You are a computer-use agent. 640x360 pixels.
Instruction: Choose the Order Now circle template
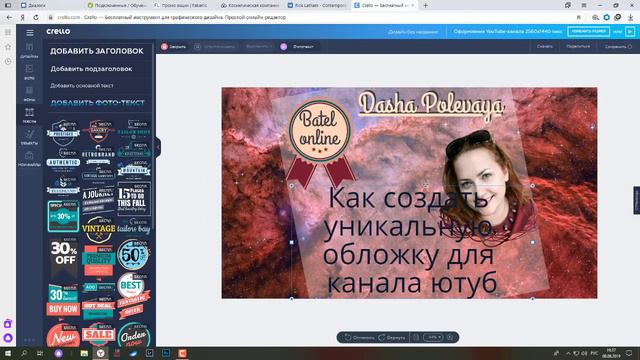pos(133,335)
